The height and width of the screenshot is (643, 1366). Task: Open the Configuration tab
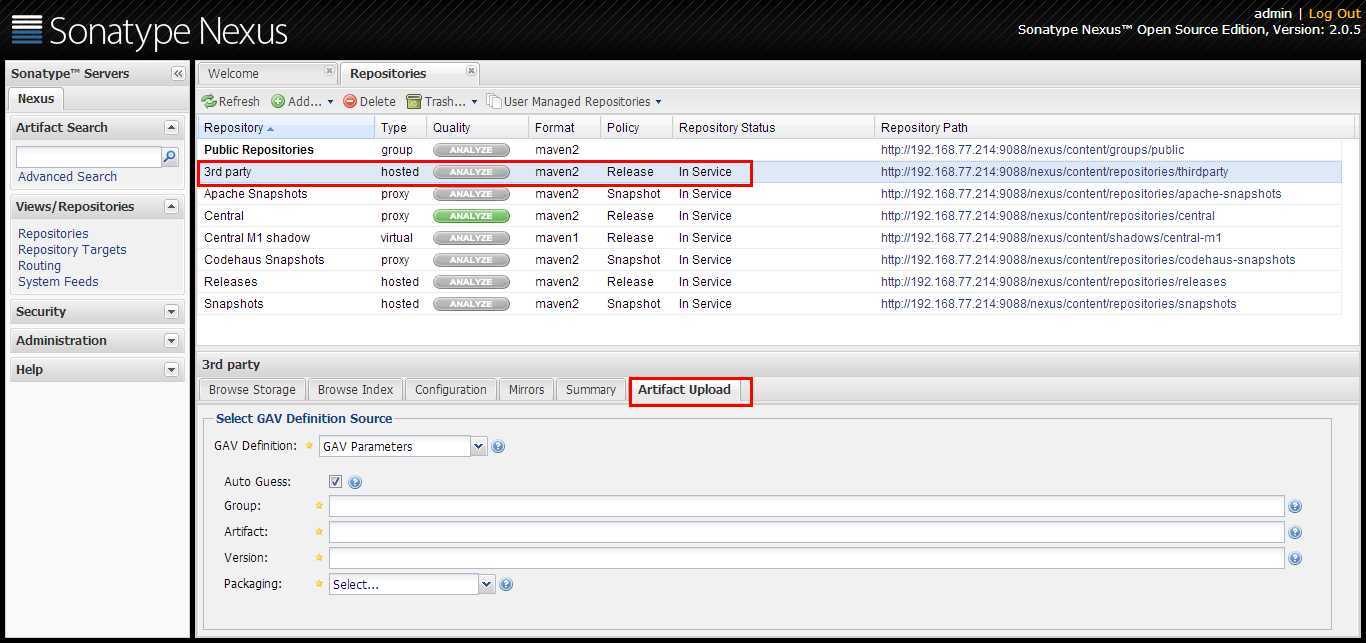450,390
